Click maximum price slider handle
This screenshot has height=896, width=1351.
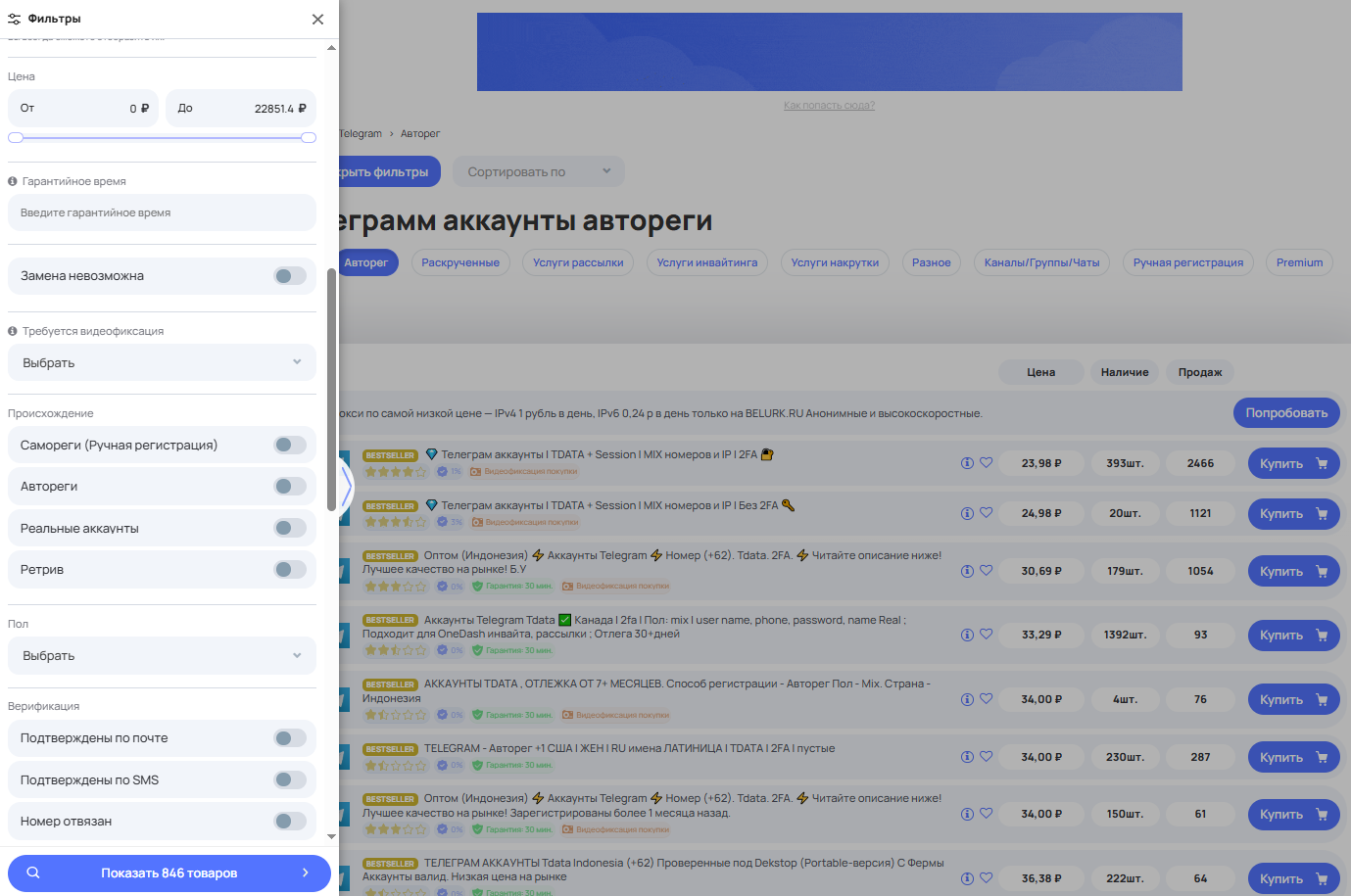click(309, 138)
